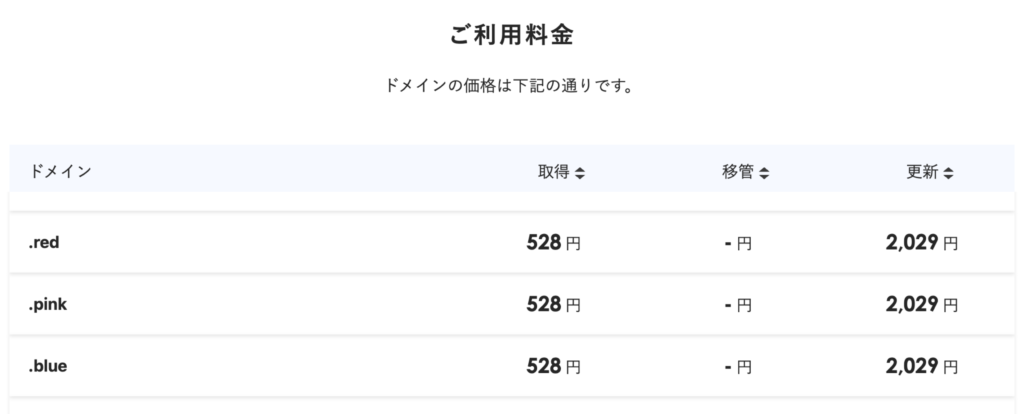Screen dimensions: 1024x414
Task: Select the .blue domain name
Action: (x=49, y=366)
